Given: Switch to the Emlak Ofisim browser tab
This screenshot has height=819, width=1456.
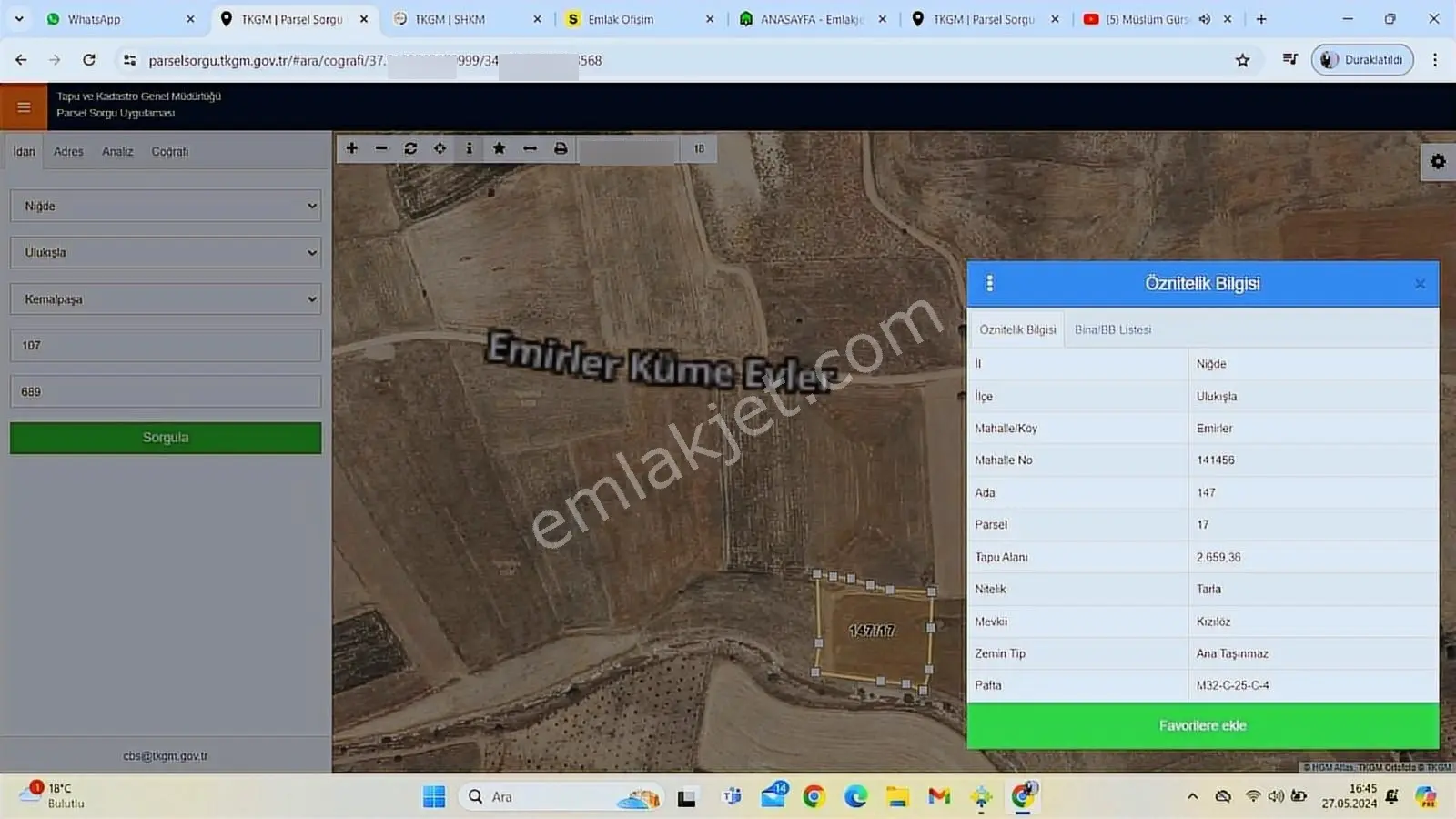Looking at the screenshot, I should [x=640, y=19].
